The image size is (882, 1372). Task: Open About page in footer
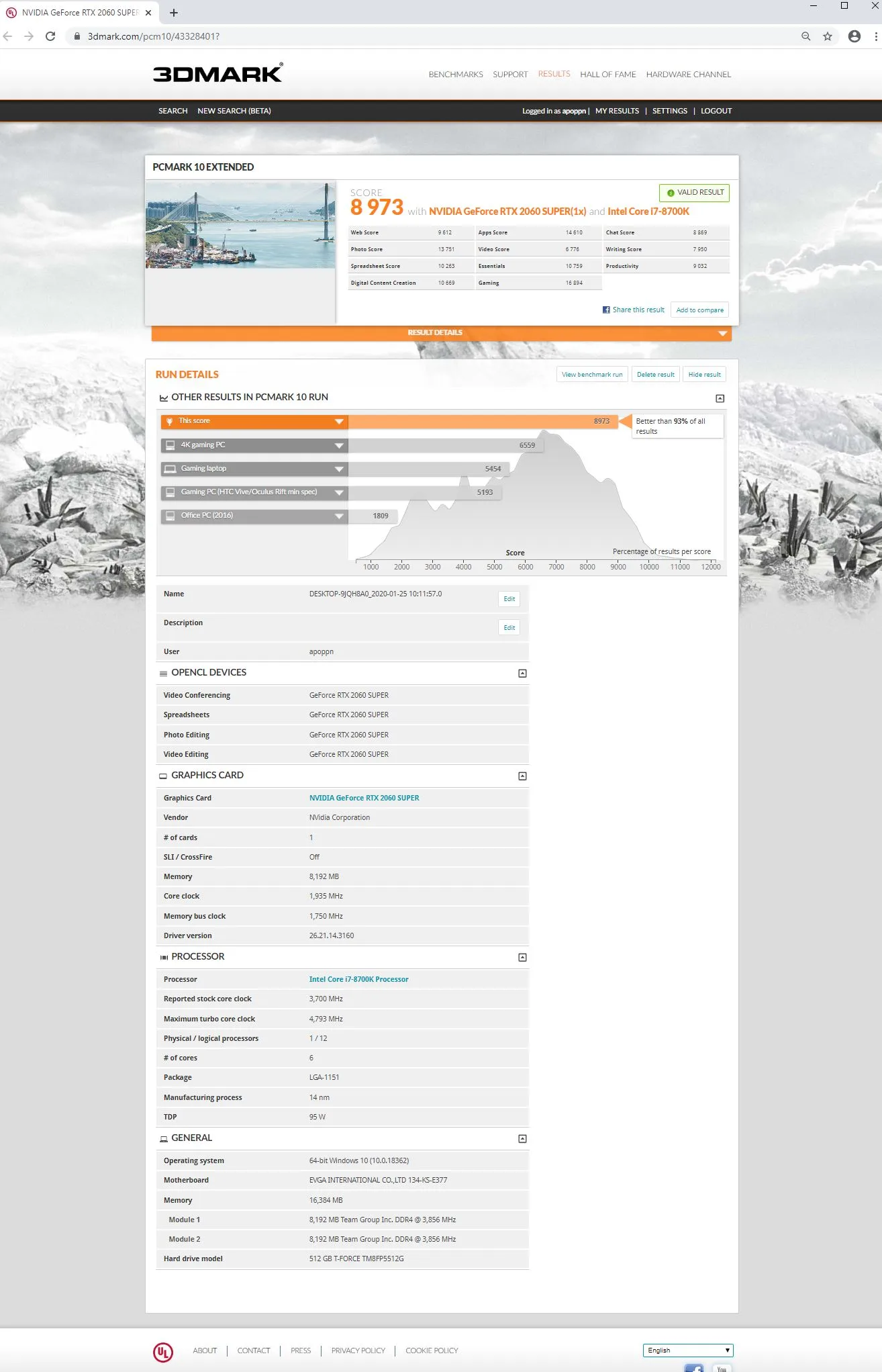(205, 1351)
